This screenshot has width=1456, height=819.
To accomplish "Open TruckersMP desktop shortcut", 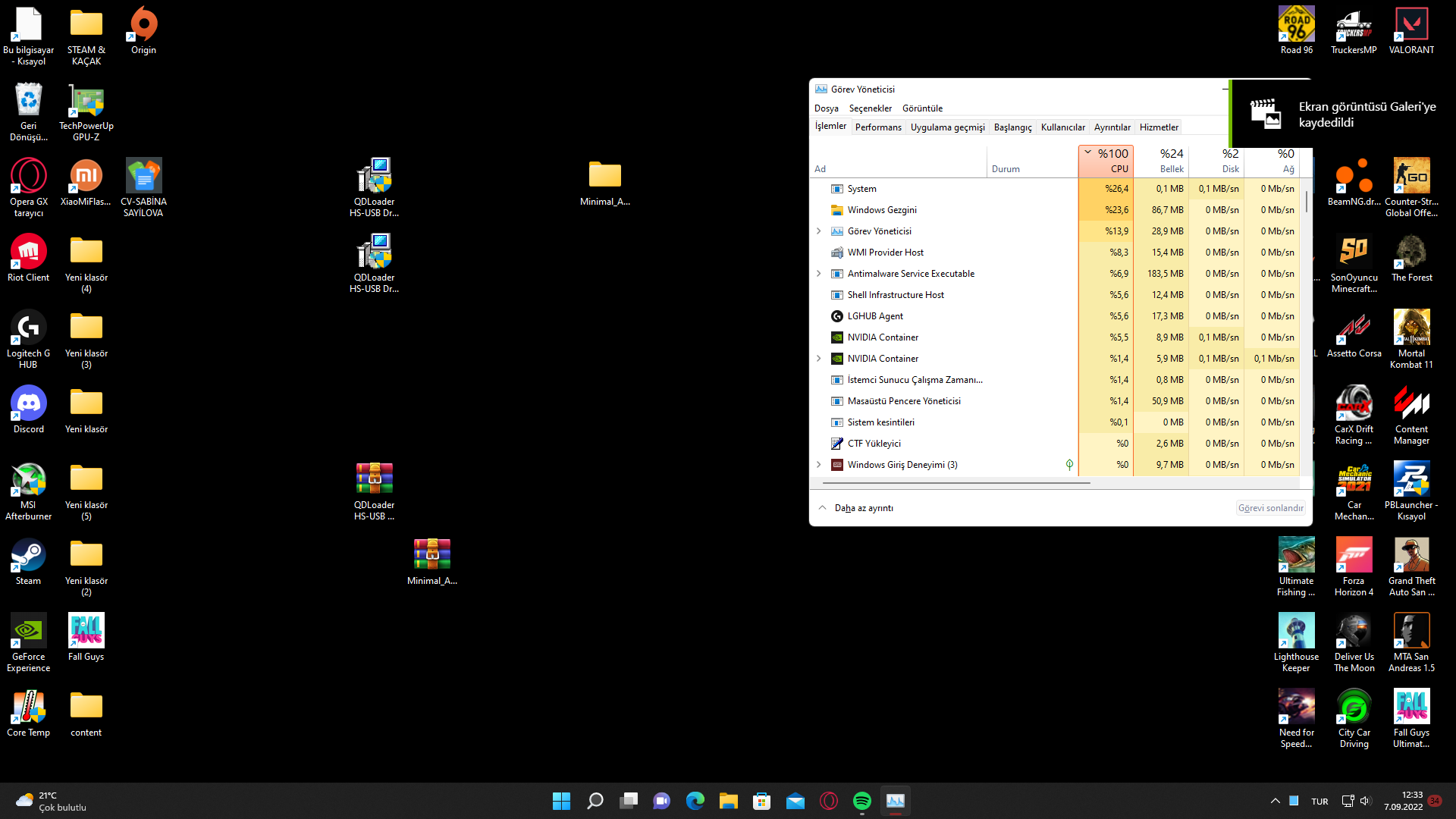I will coord(1354,31).
